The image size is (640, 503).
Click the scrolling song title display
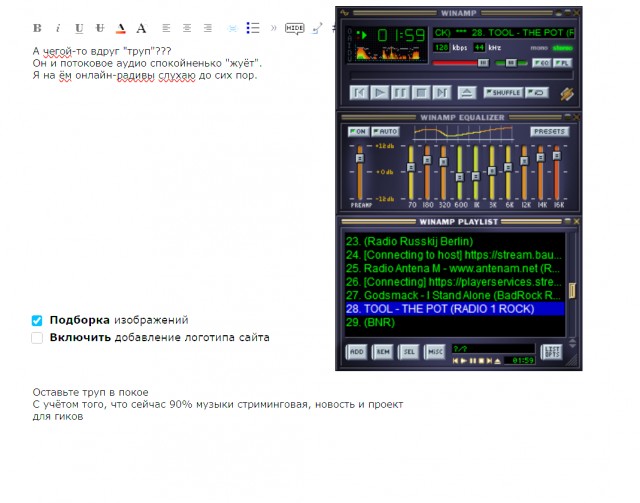coord(504,33)
